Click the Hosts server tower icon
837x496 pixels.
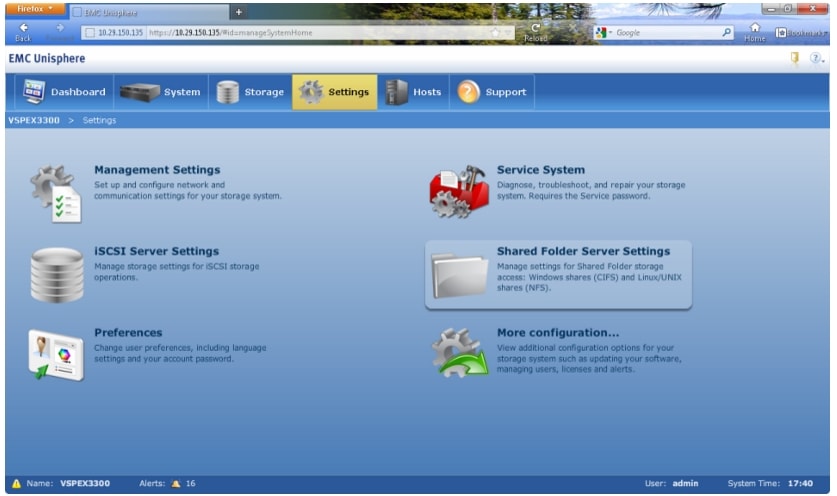(397, 92)
